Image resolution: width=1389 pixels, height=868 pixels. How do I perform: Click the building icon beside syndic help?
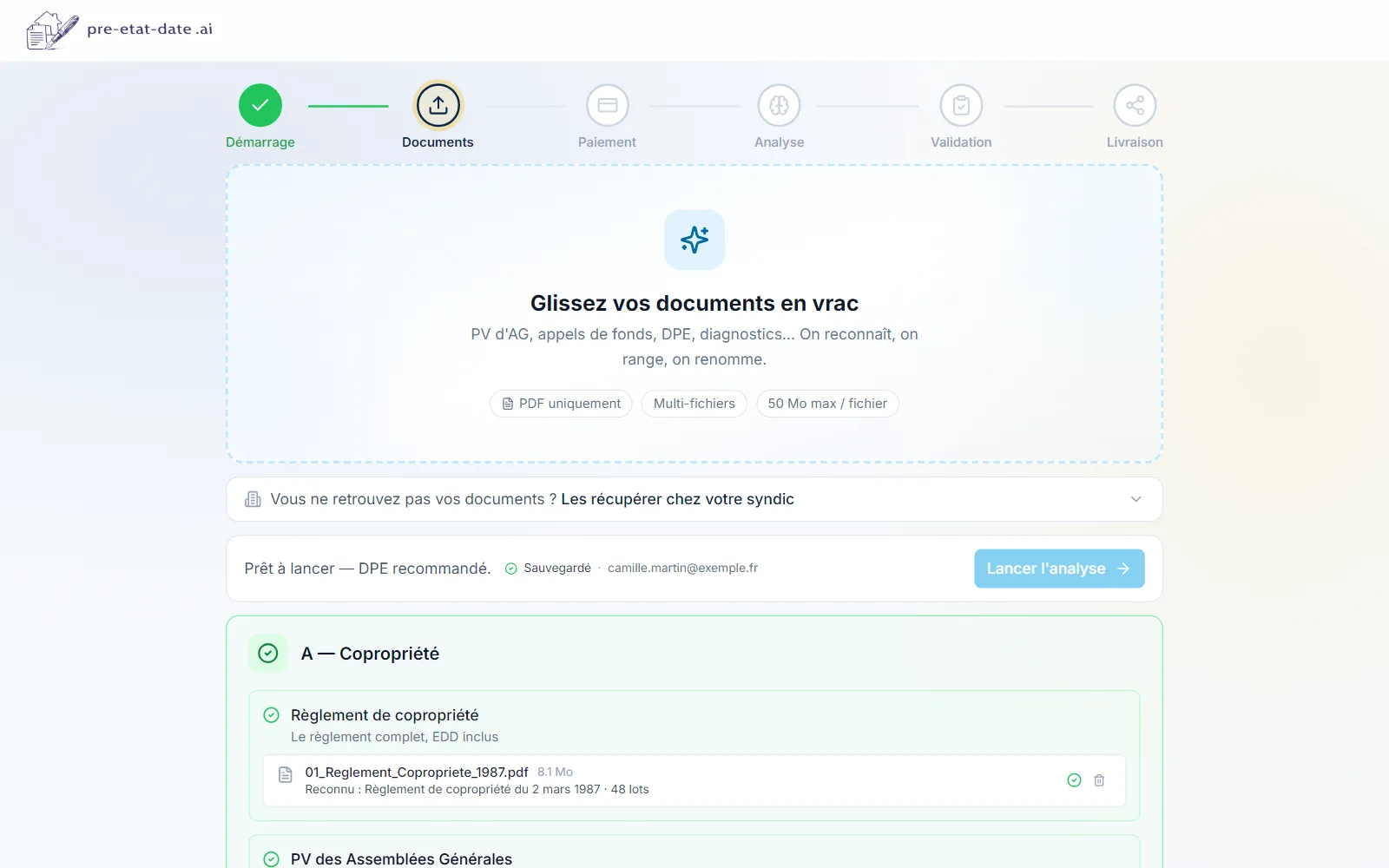tap(253, 499)
